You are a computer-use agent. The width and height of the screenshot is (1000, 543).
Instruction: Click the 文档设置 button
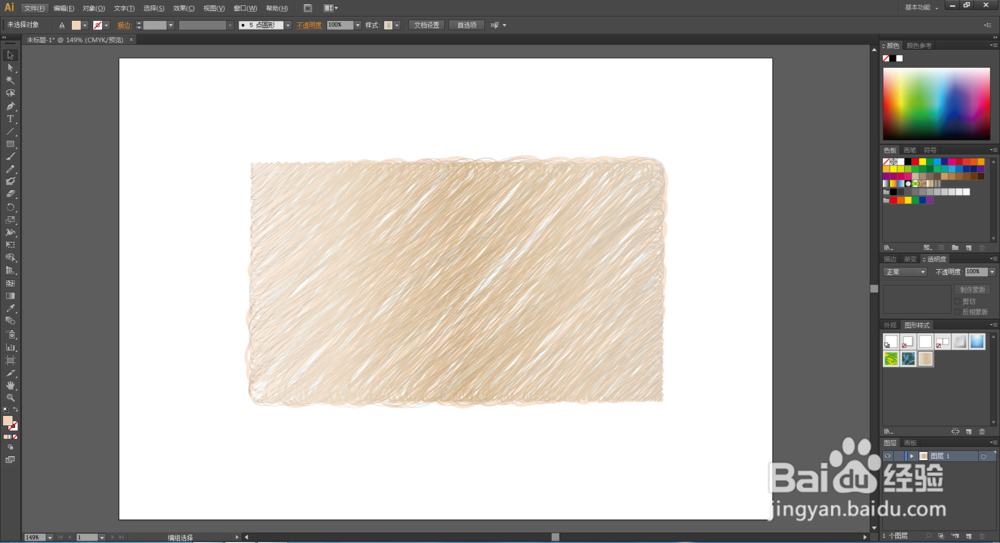427,26
